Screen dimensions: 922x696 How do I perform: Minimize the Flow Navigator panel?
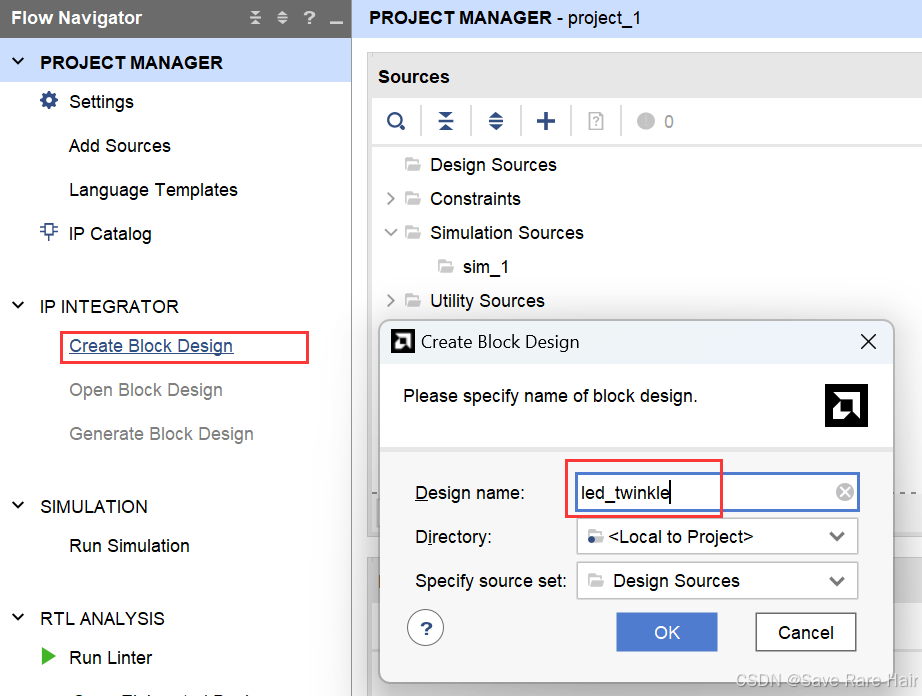point(336,22)
